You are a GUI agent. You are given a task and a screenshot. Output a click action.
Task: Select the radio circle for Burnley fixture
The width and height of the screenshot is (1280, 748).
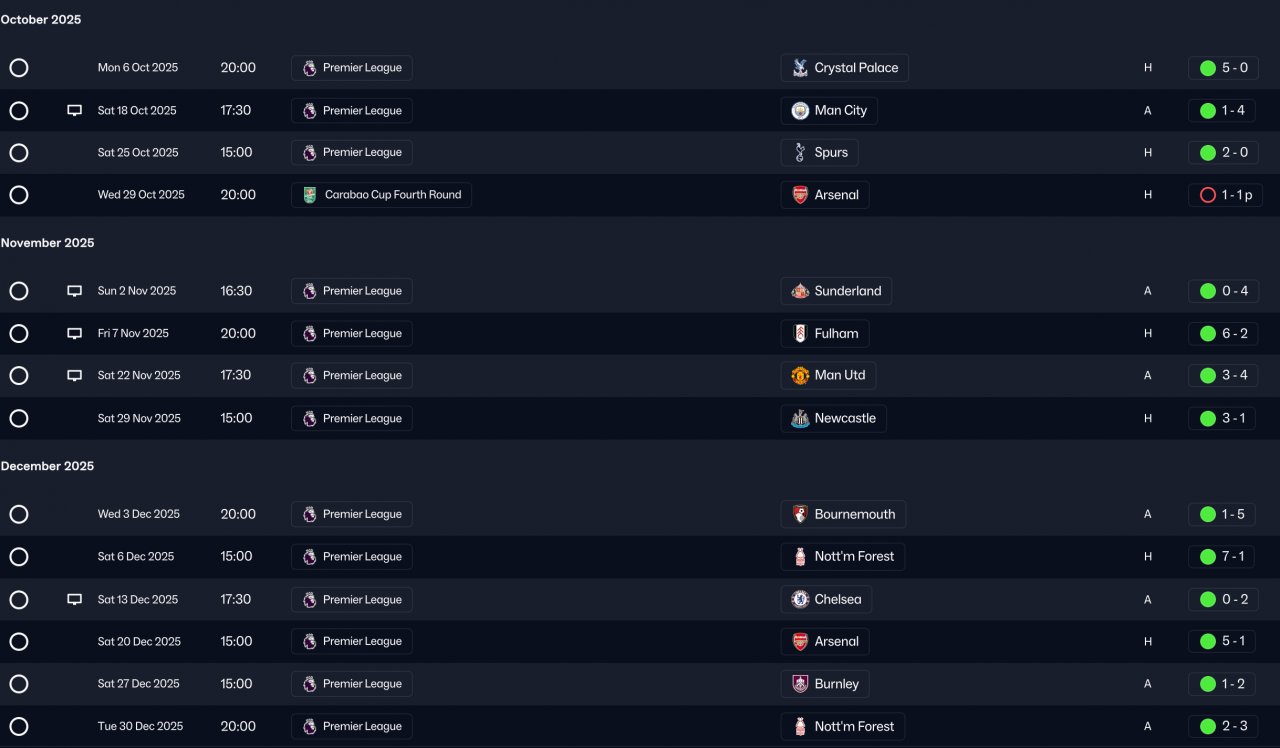pos(19,684)
